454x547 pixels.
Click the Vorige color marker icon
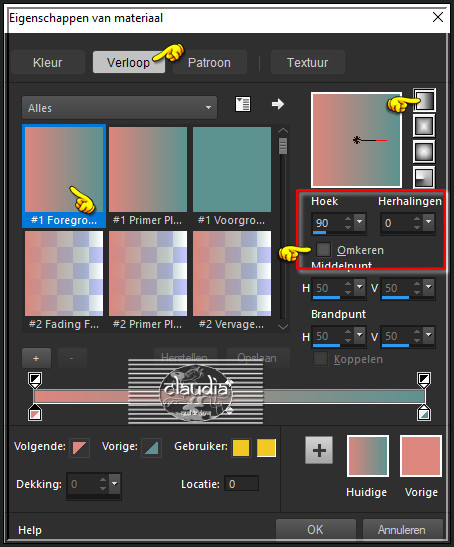coord(151,448)
